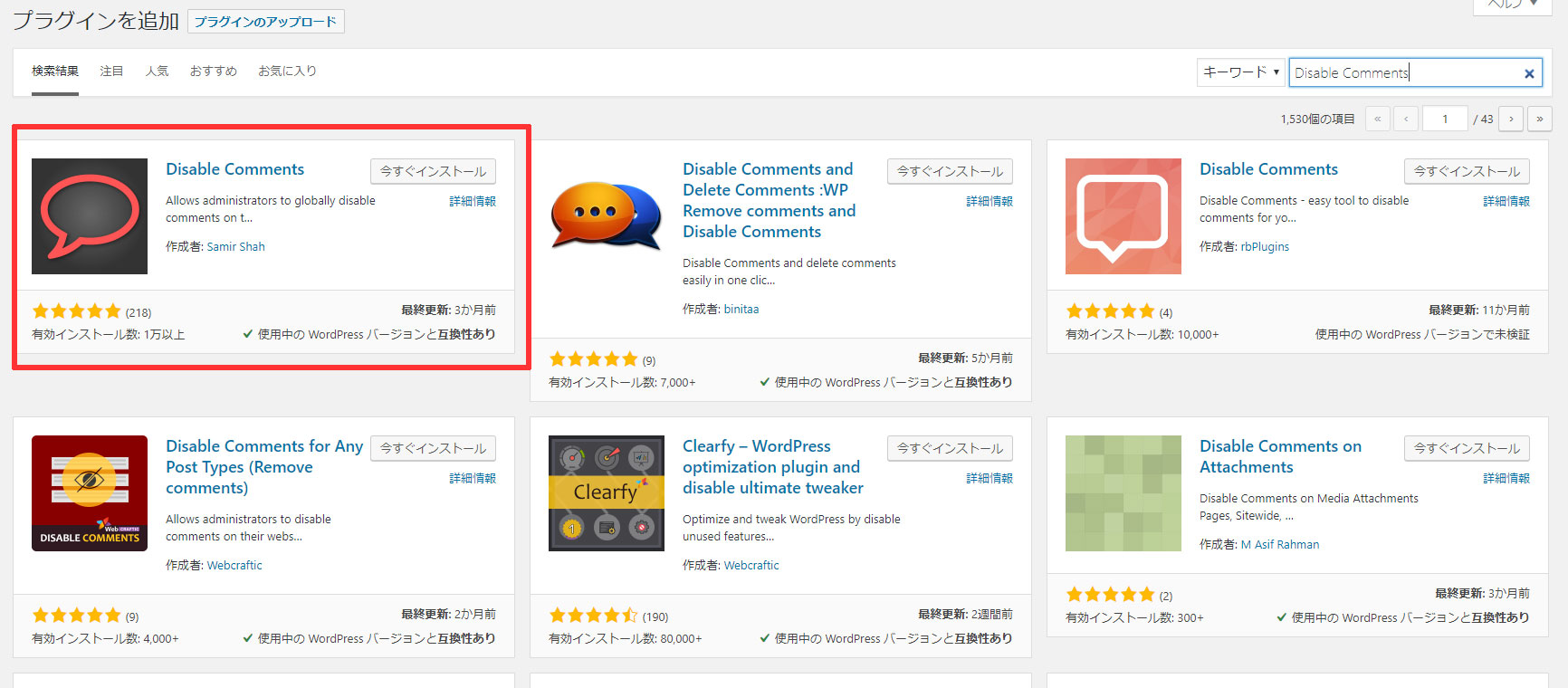Click the プラグインのアップロード button

[x=266, y=22]
